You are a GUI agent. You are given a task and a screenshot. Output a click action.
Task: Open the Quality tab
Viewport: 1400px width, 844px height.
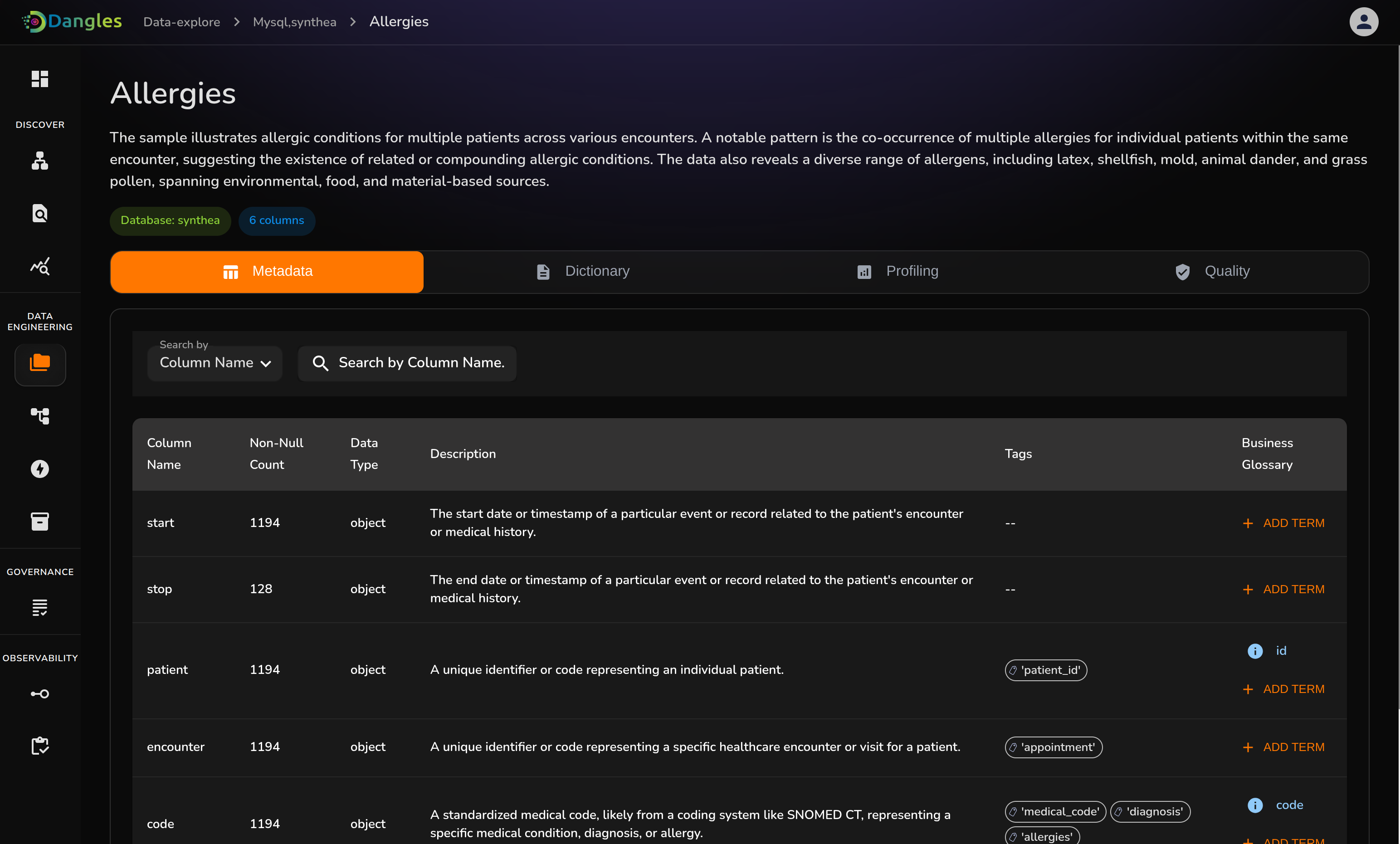pos(1213,271)
